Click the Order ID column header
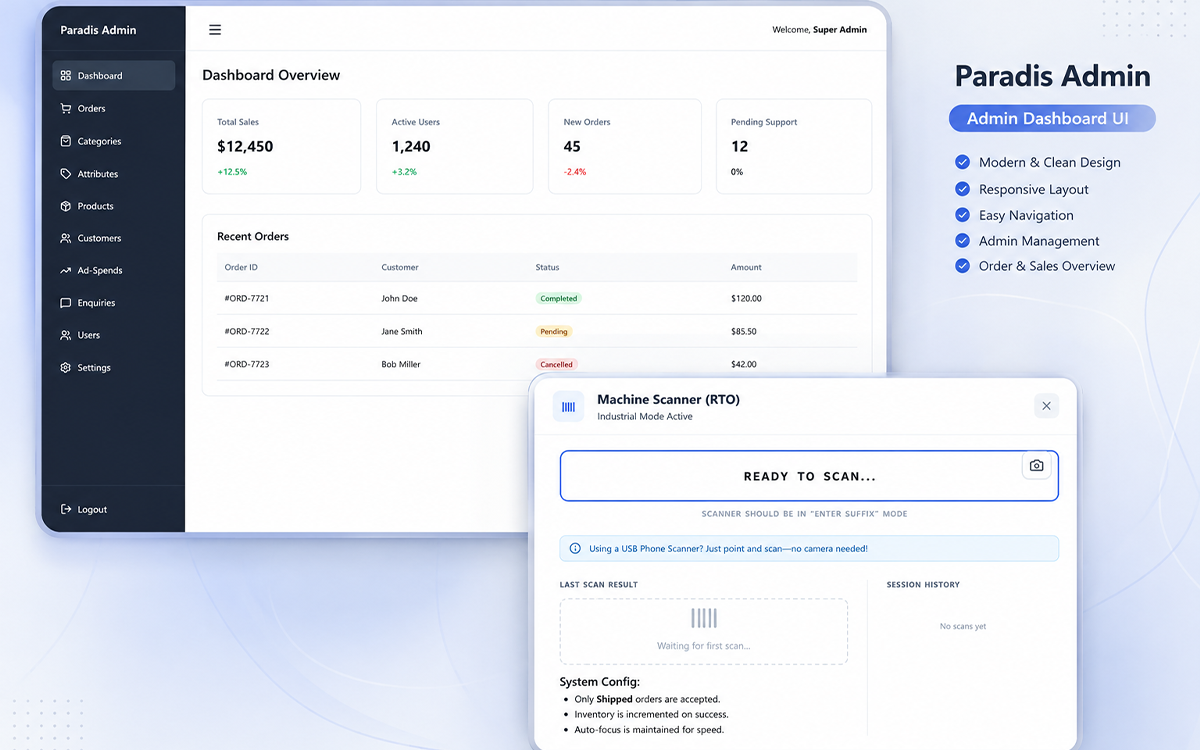This screenshot has width=1200, height=750. click(241, 268)
